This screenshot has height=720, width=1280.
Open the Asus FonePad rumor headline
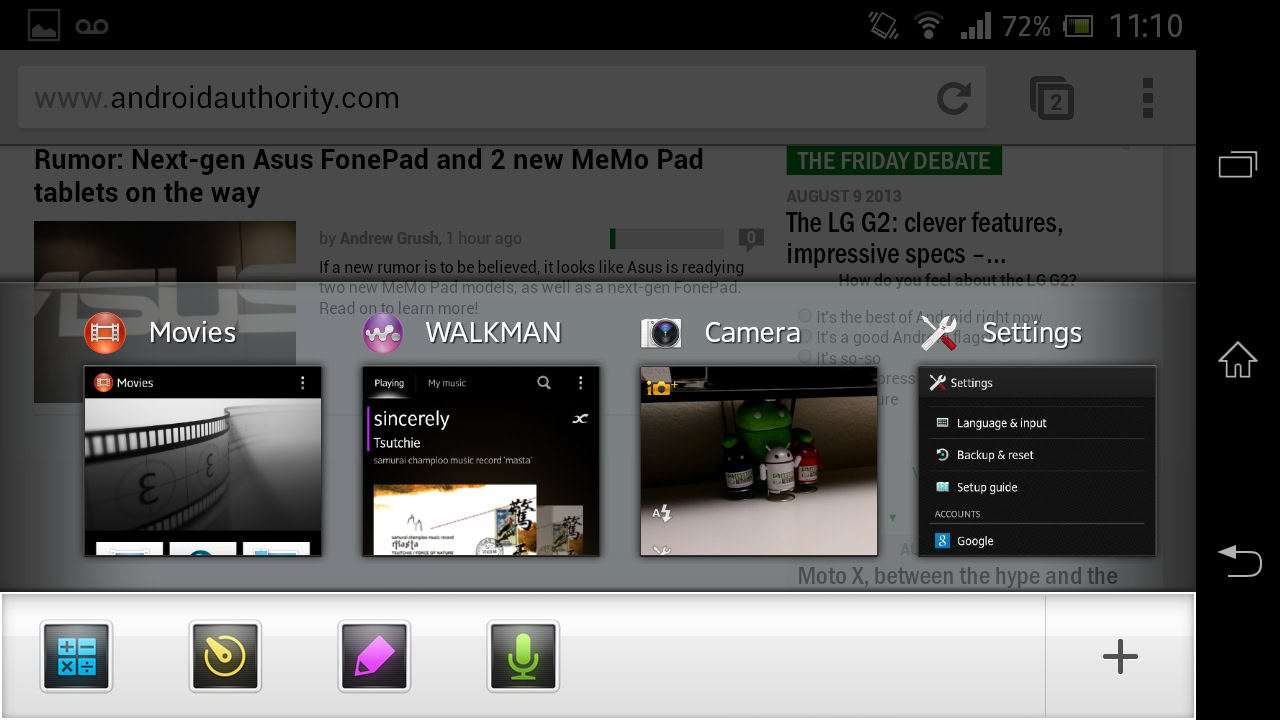click(369, 176)
